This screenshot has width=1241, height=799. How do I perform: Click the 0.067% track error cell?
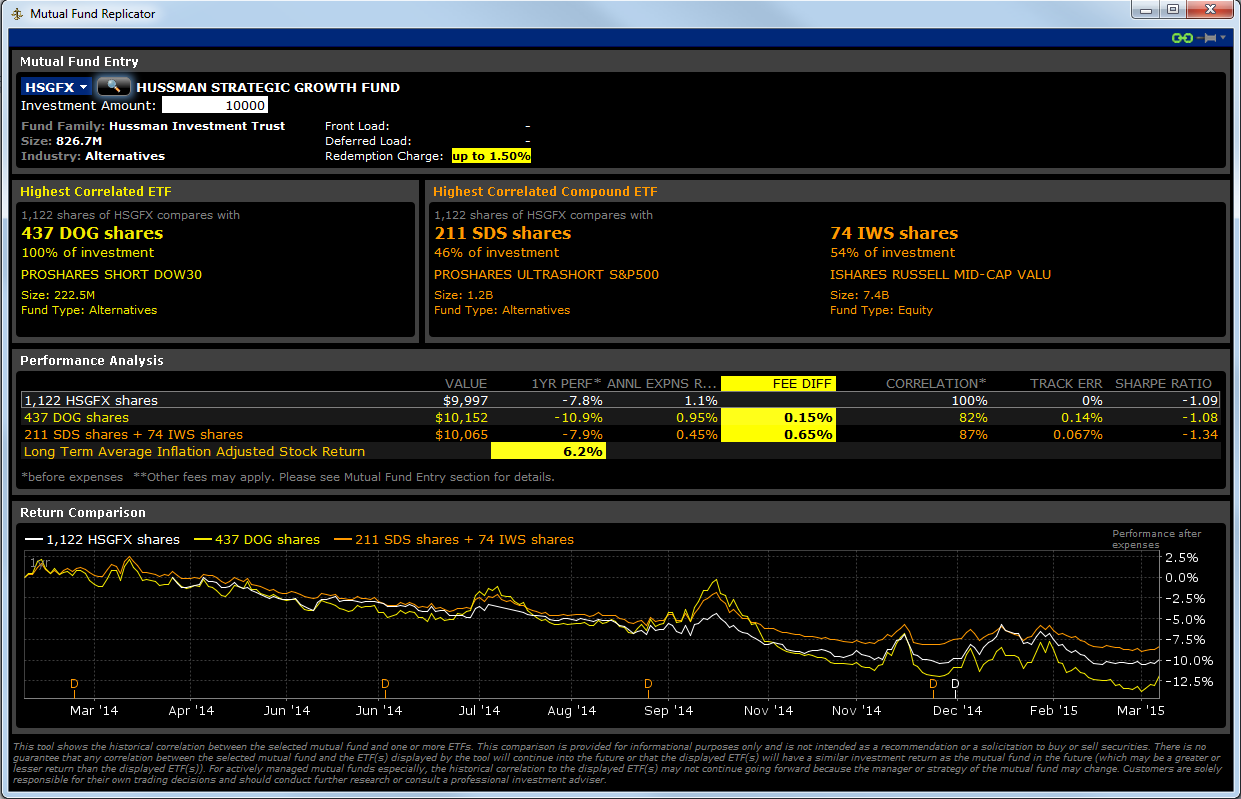1076,434
